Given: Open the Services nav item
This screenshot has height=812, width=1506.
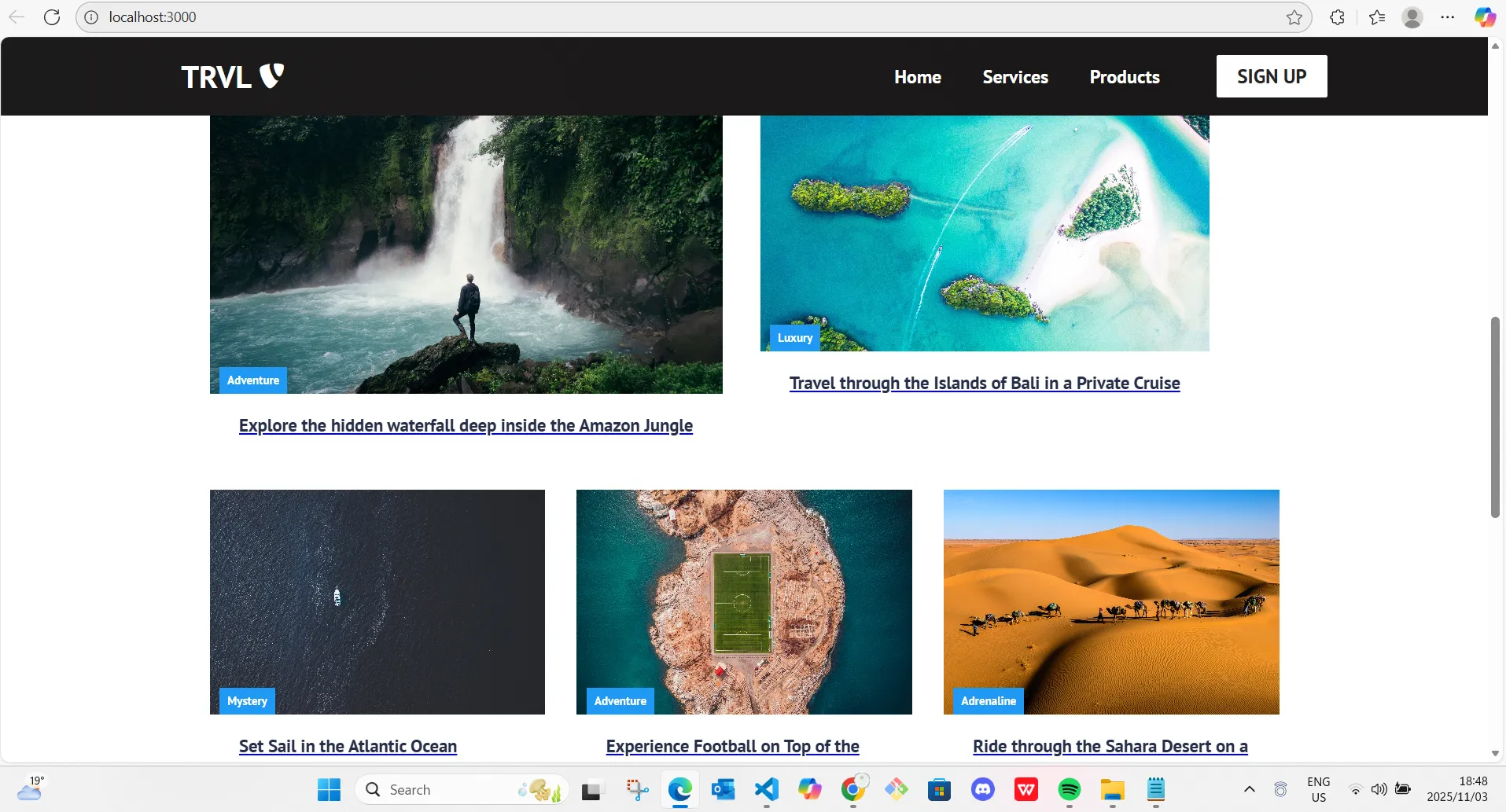Looking at the screenshot, I should pyautogui.click(x=1014, y=77).
